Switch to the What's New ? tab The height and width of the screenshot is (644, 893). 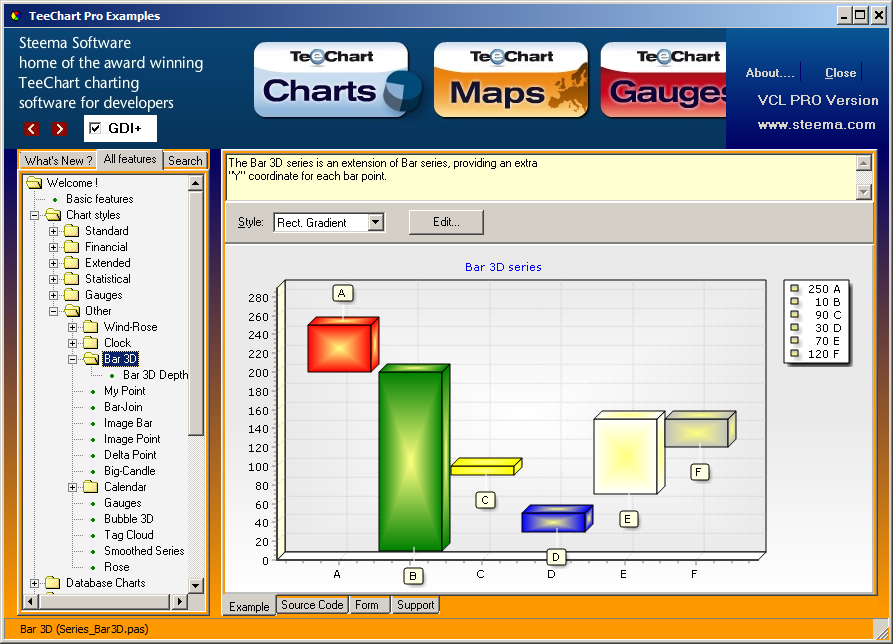pos(58,161)
